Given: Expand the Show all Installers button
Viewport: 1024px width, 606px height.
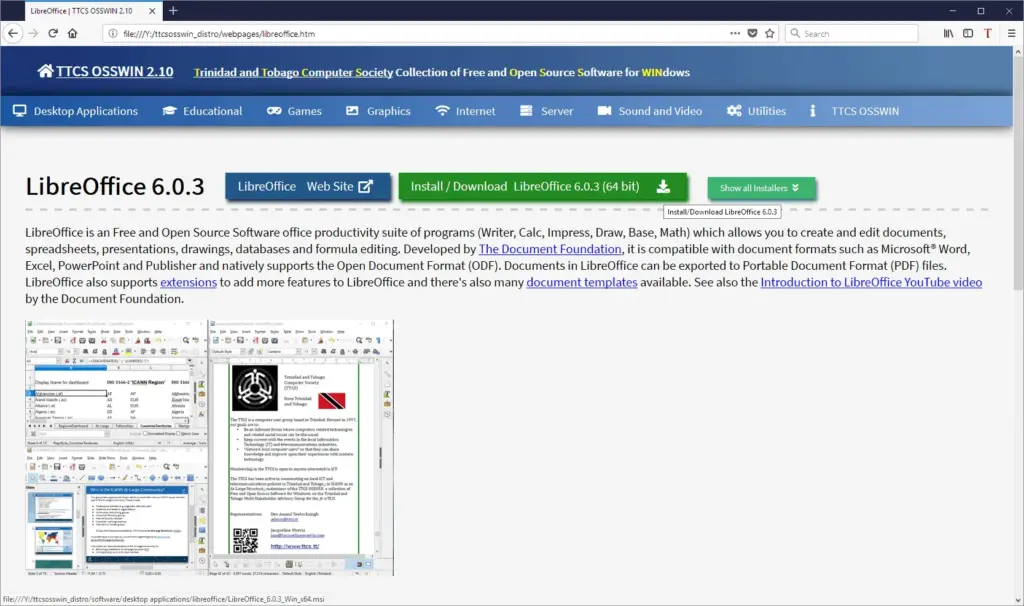Looking at the screenshot, I should 760,188.
